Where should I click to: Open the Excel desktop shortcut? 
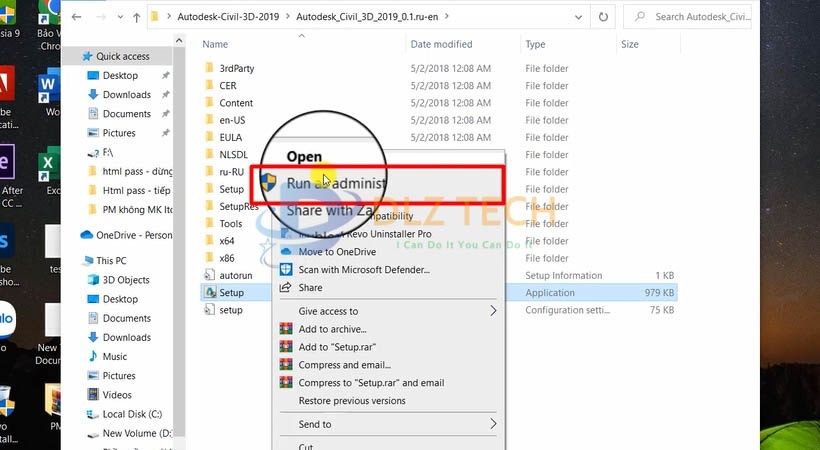[x=49, y=171]
